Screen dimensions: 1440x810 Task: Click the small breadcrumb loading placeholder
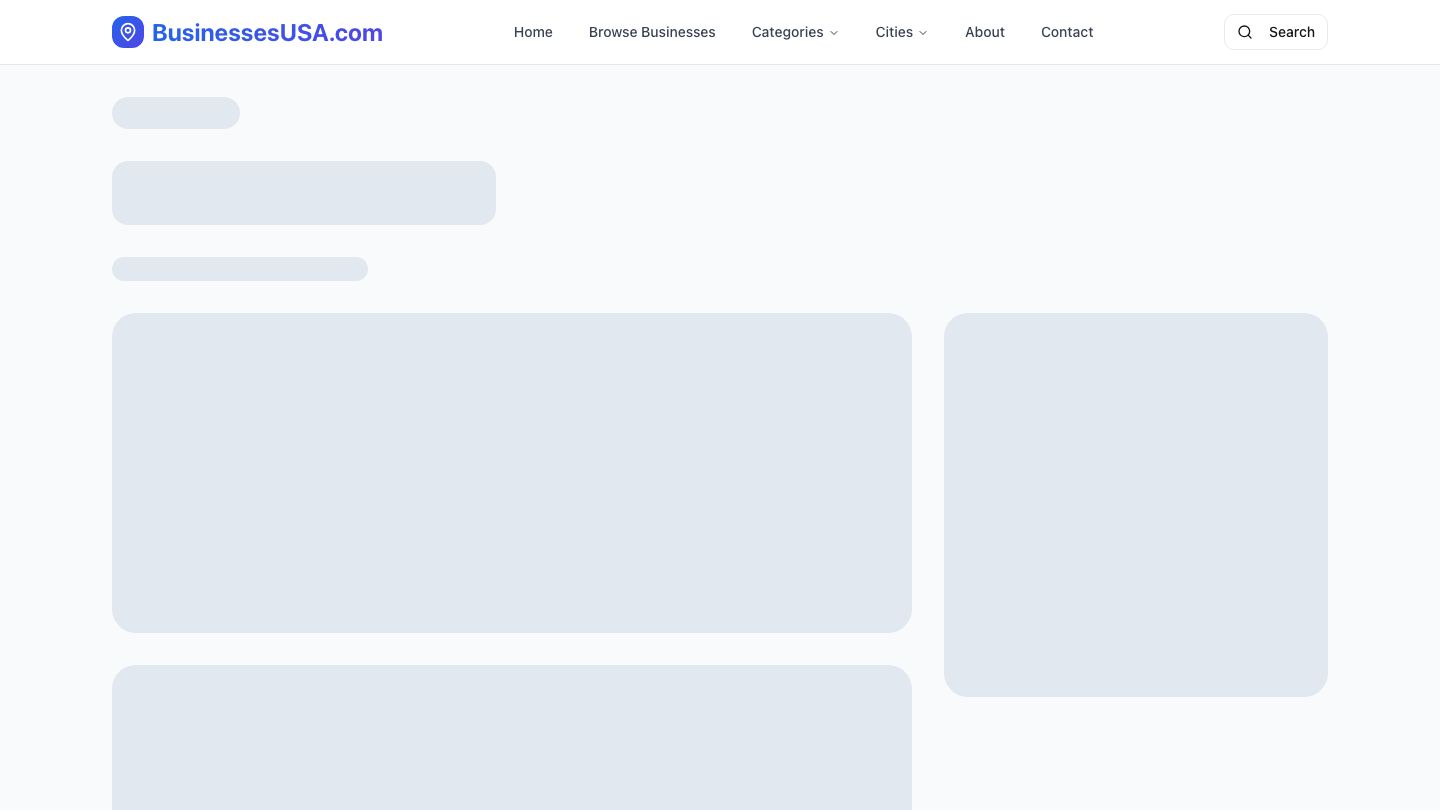[x=176, y=113]
